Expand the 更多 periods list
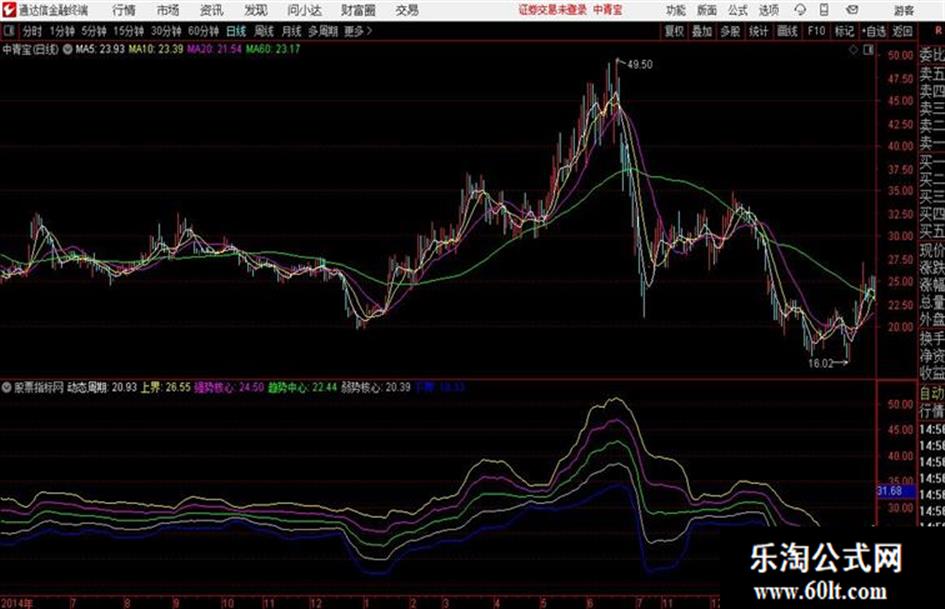 [358, 31]
